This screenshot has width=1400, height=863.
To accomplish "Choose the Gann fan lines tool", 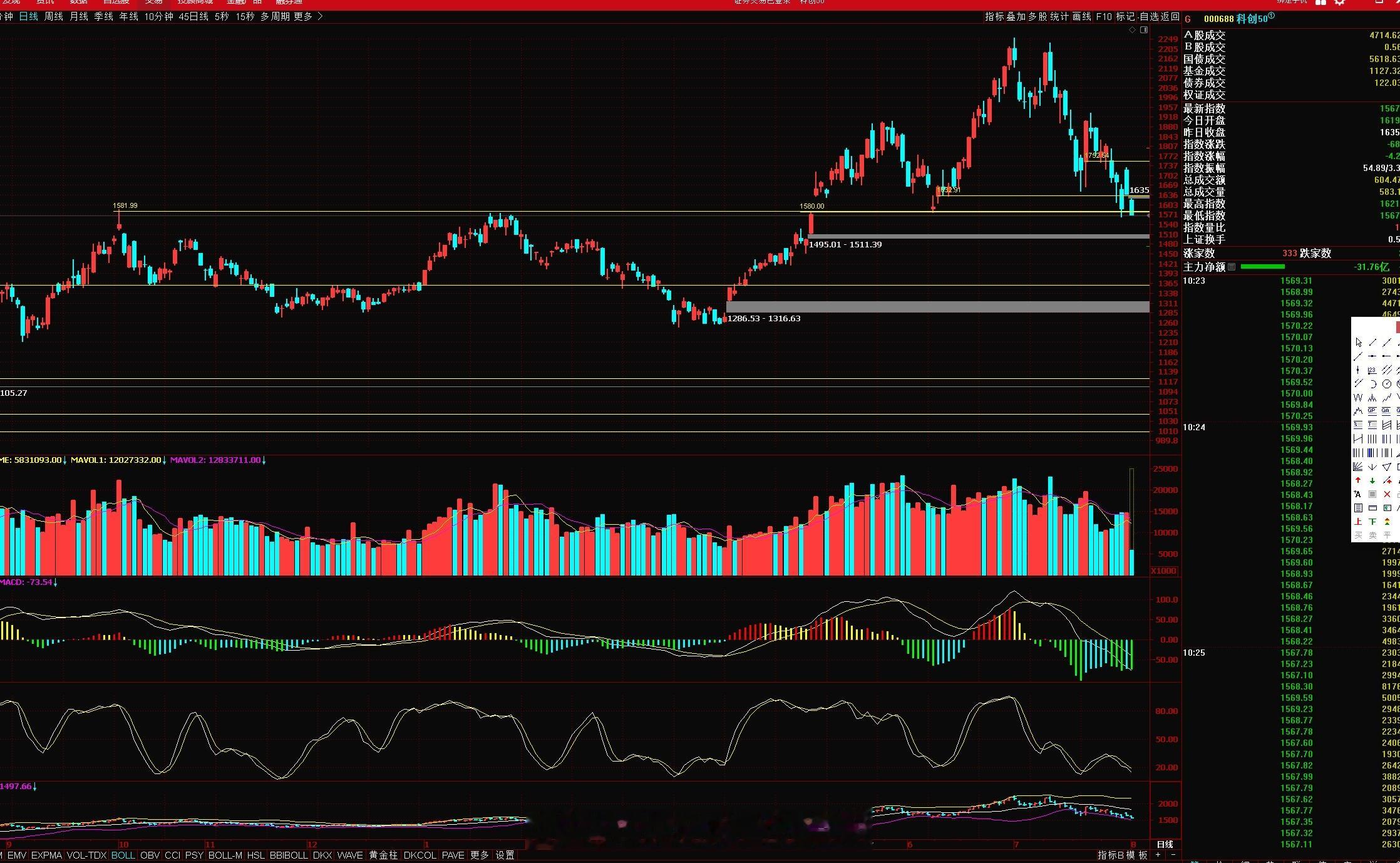I will (x=1358, y=467).
